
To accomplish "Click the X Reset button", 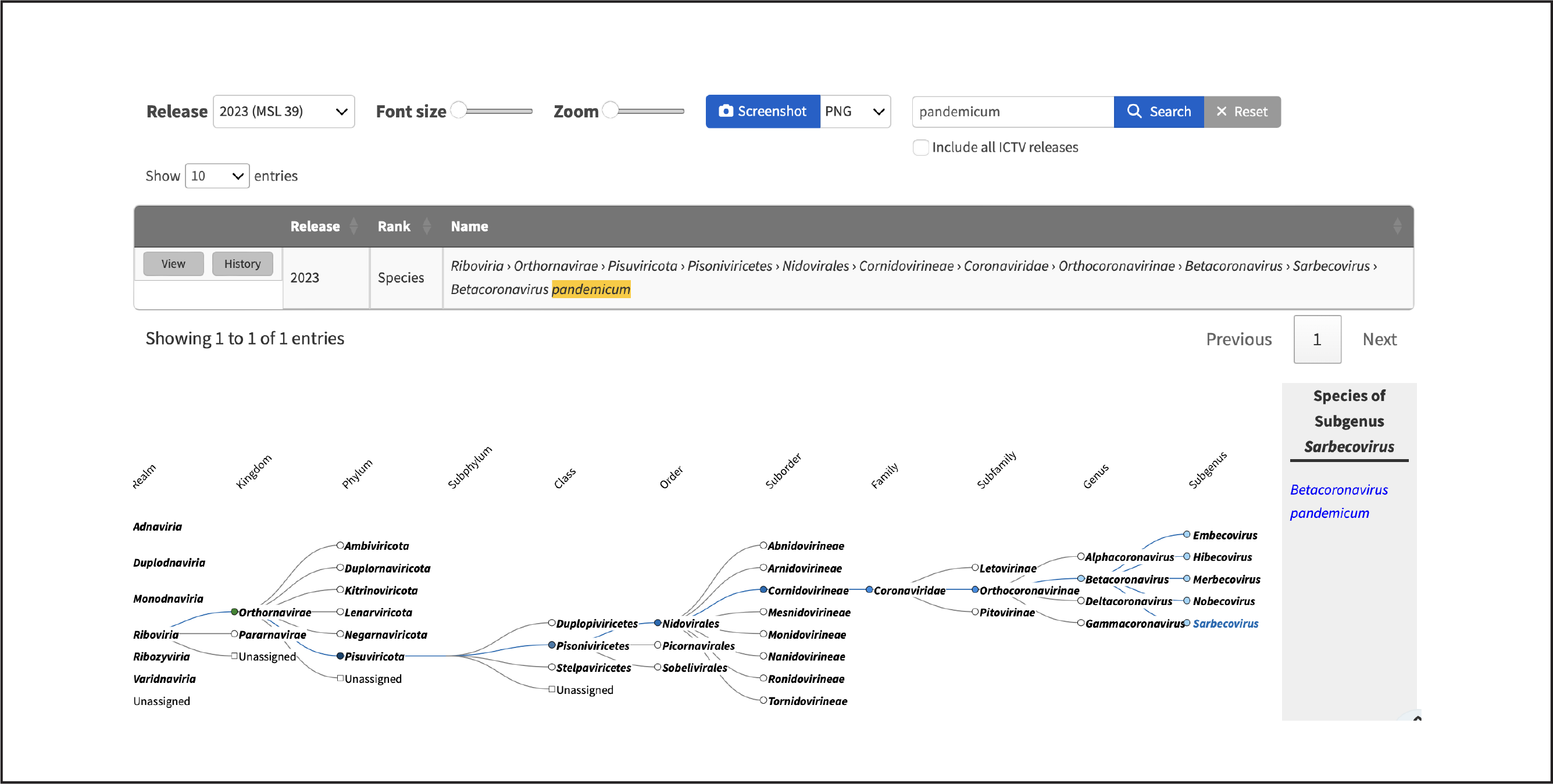I will click(x=1242, y=112).
